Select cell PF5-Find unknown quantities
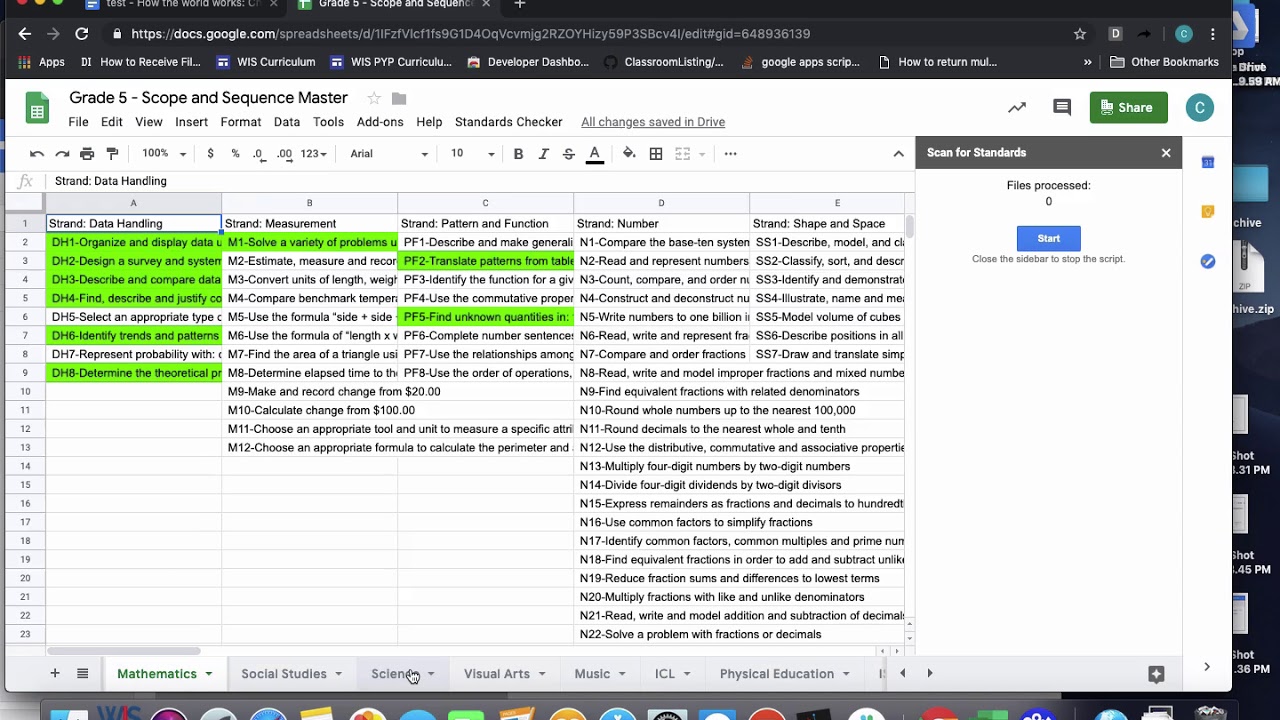The width and height of the screenshot is (1280, 720). [486, 317]
